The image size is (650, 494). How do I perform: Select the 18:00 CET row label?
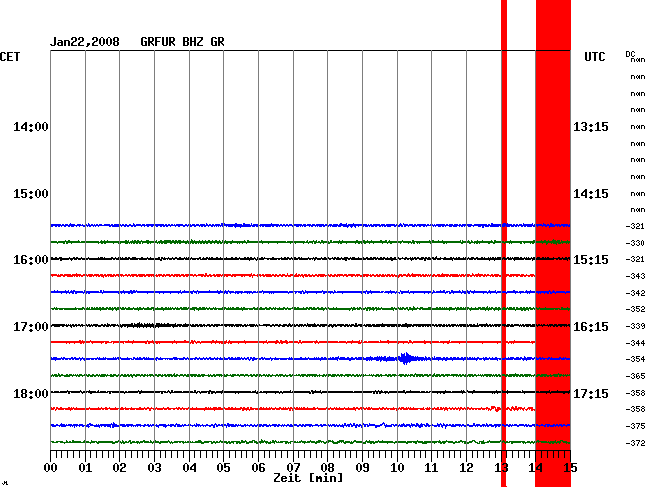tap(31, 393)
